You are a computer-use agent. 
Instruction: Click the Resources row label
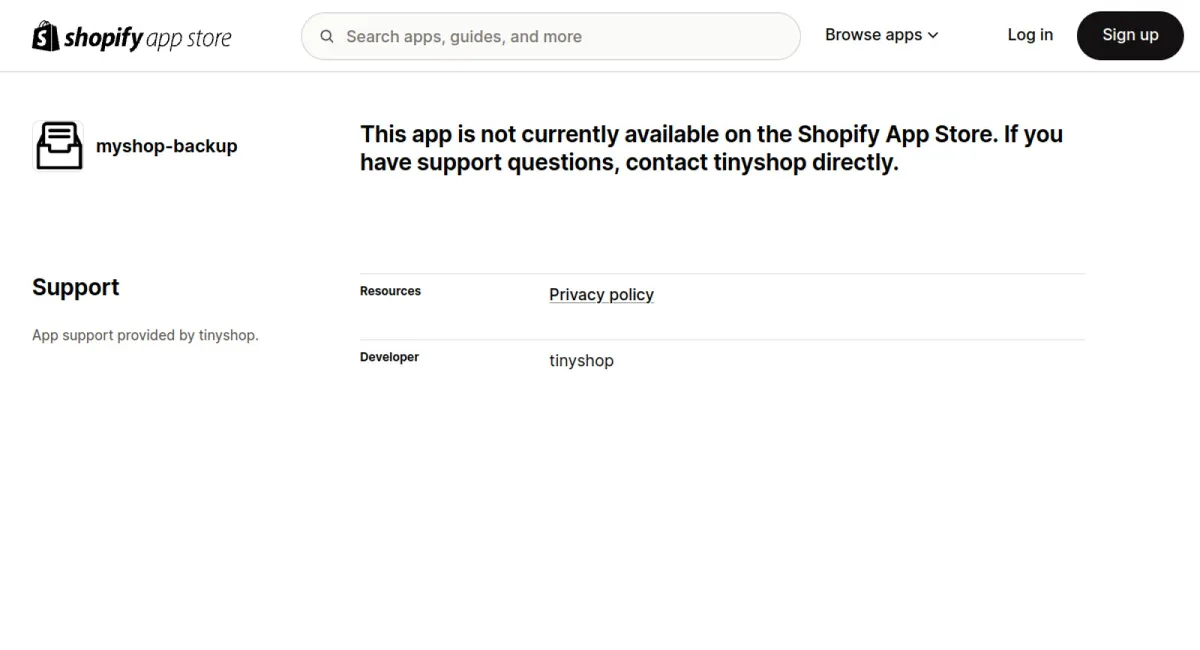coord(390,291)
